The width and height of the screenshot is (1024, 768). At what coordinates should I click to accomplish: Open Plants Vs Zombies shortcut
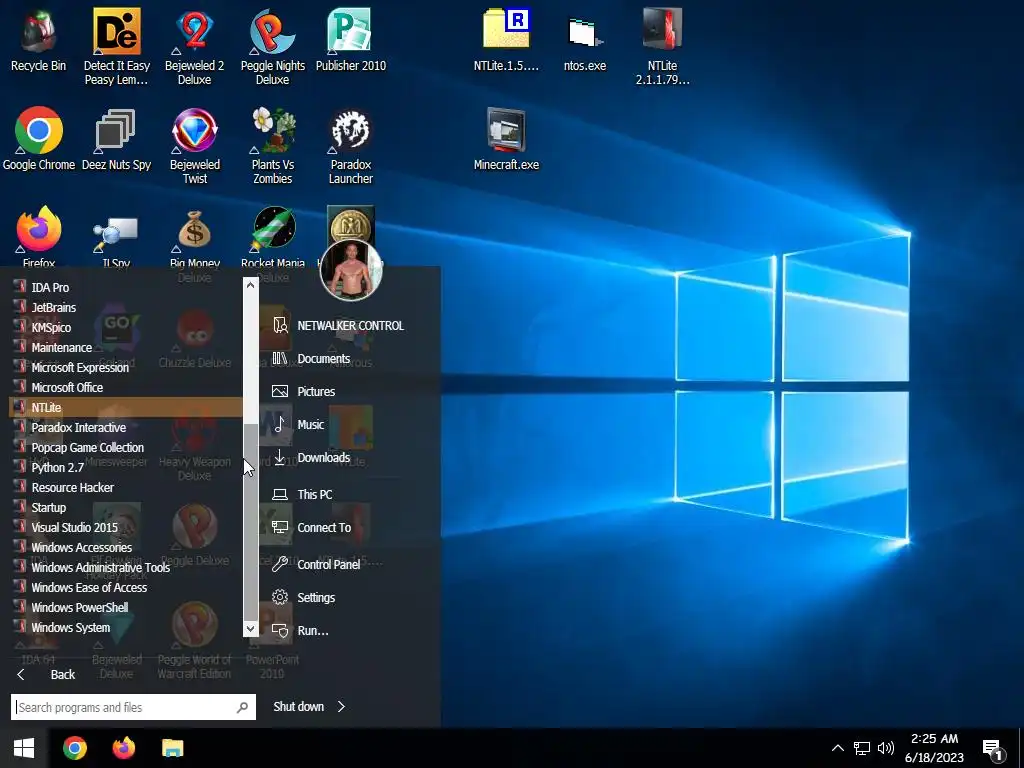point(272,145)
